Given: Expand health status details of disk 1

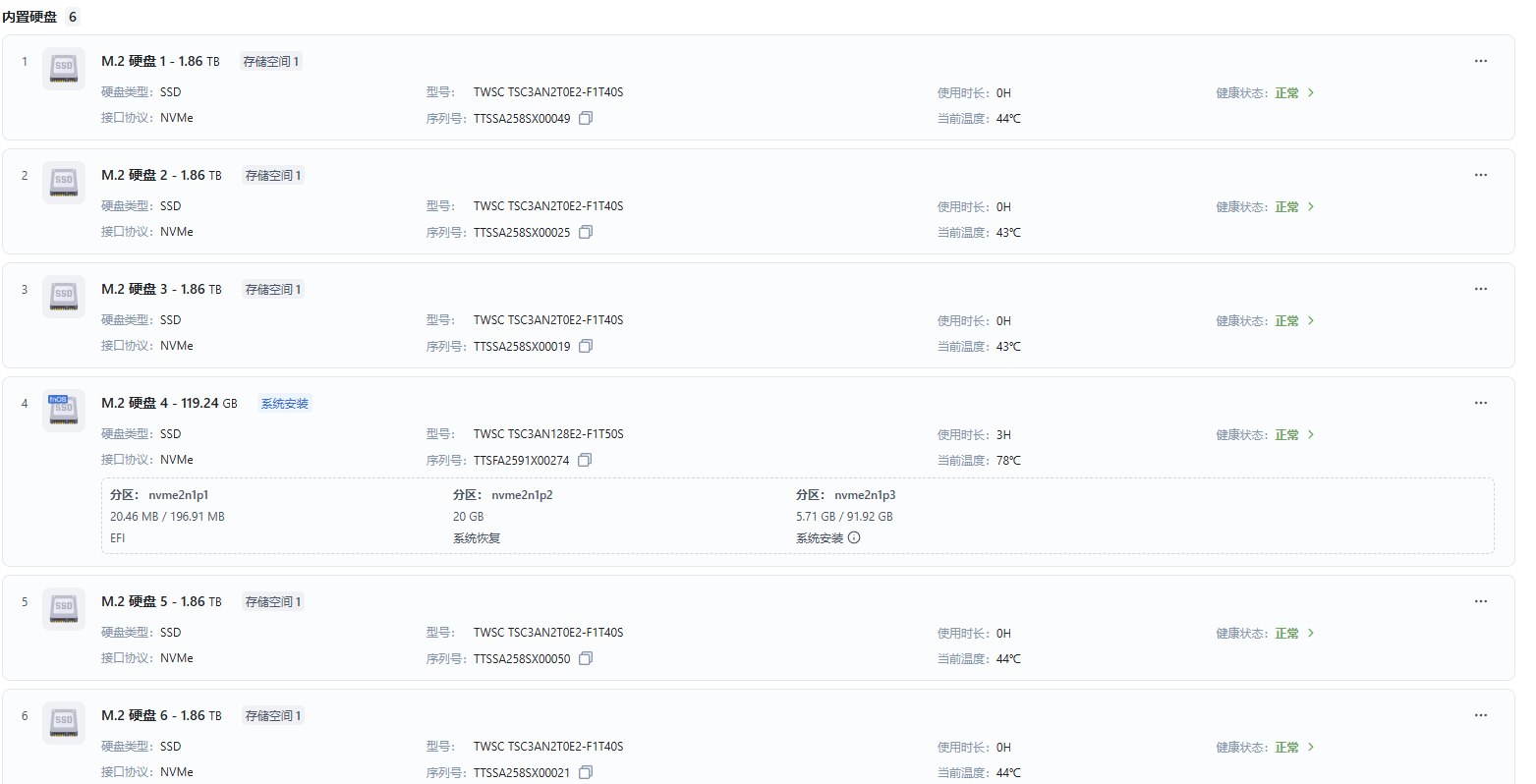Looking at the screenshot, I should [1311, 93].
